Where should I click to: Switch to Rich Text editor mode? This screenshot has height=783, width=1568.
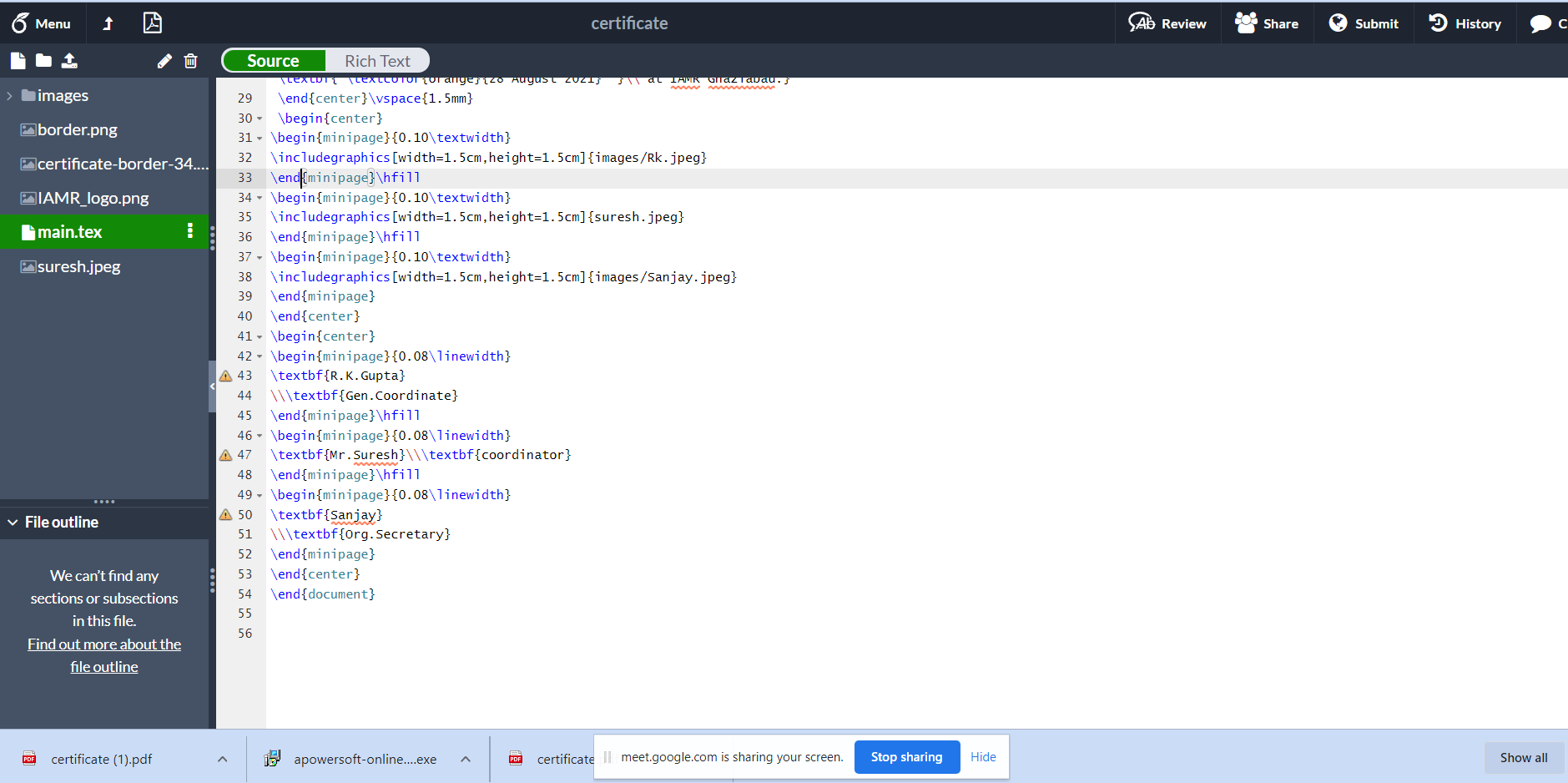(377, 61)
